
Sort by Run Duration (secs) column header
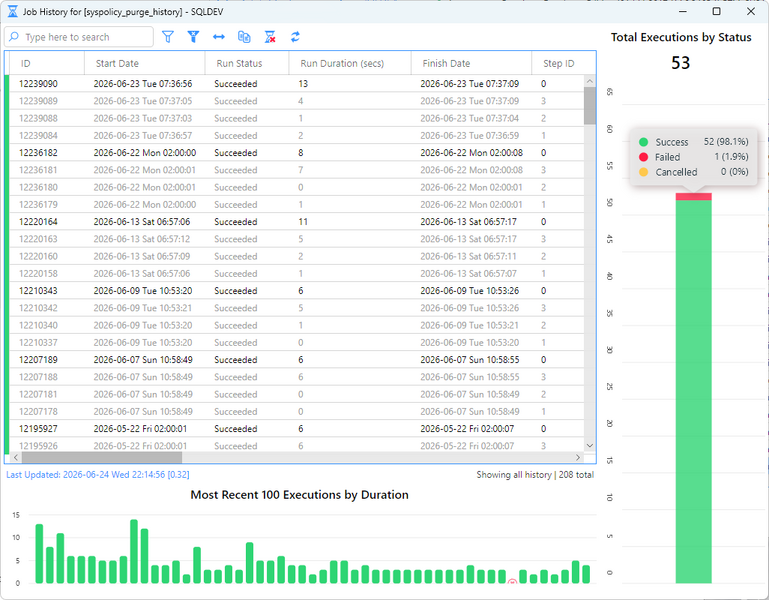(350, 63)
